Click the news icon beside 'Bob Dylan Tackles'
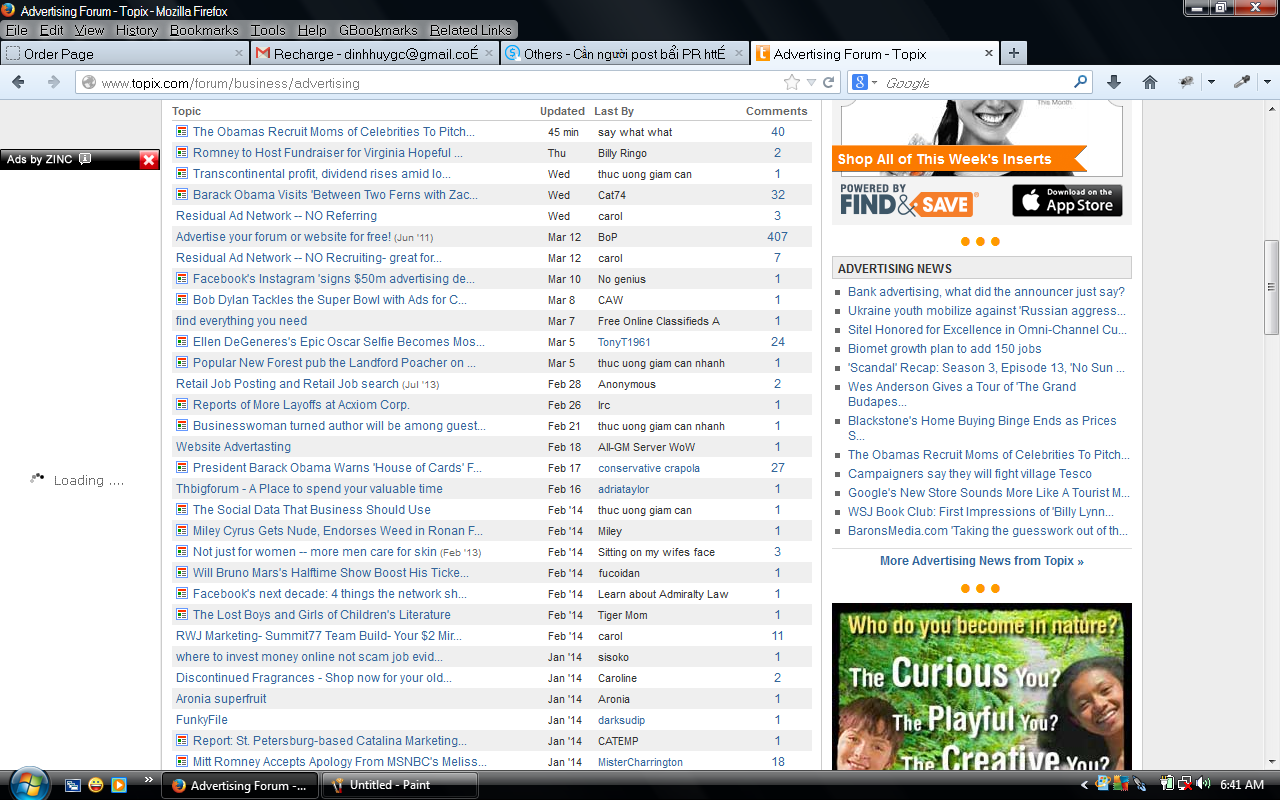Viewport: 1280px width, 800px height. pyautogui.click(x=182, y=300)
